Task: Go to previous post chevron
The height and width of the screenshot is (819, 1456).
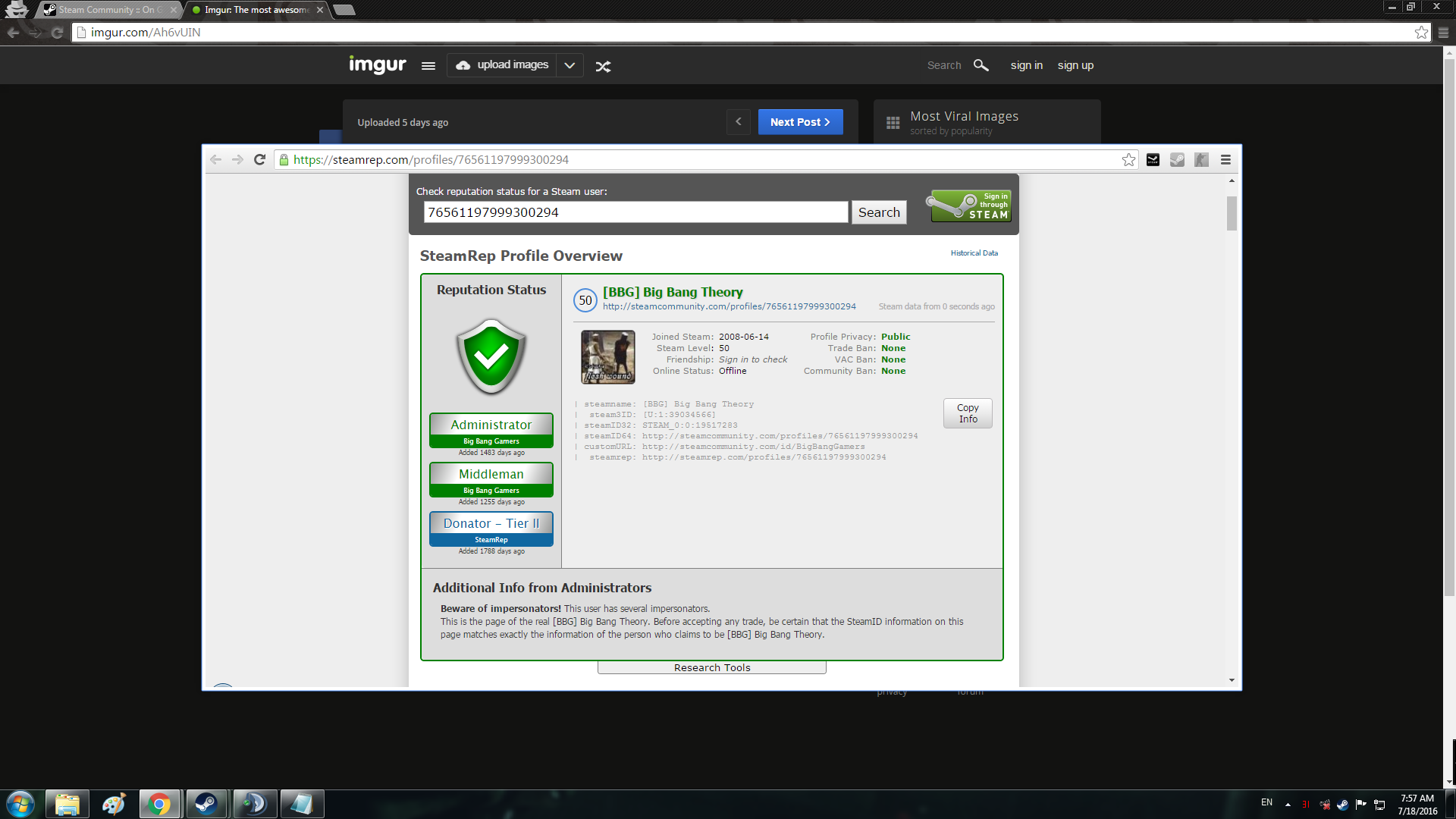Action: pyautogui.click(x=738, y=121)
